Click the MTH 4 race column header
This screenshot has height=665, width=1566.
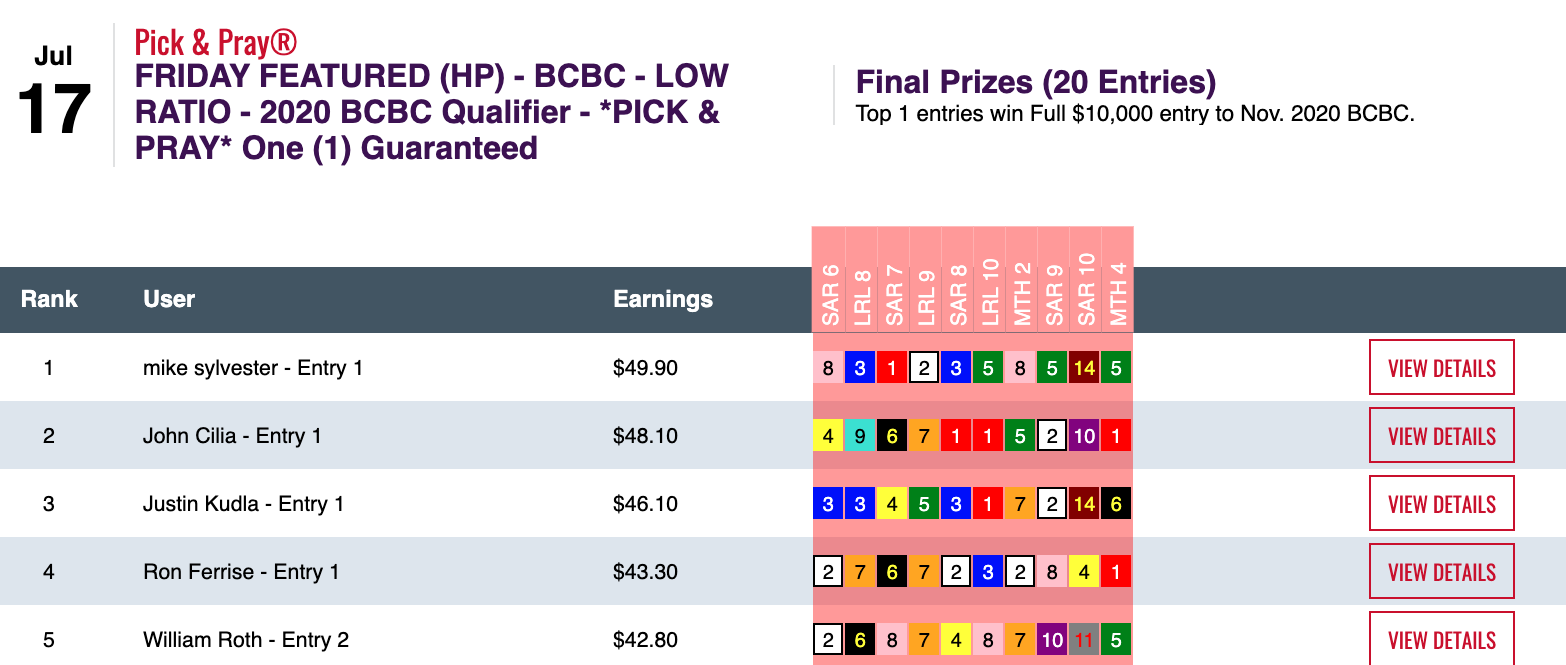1117,294
